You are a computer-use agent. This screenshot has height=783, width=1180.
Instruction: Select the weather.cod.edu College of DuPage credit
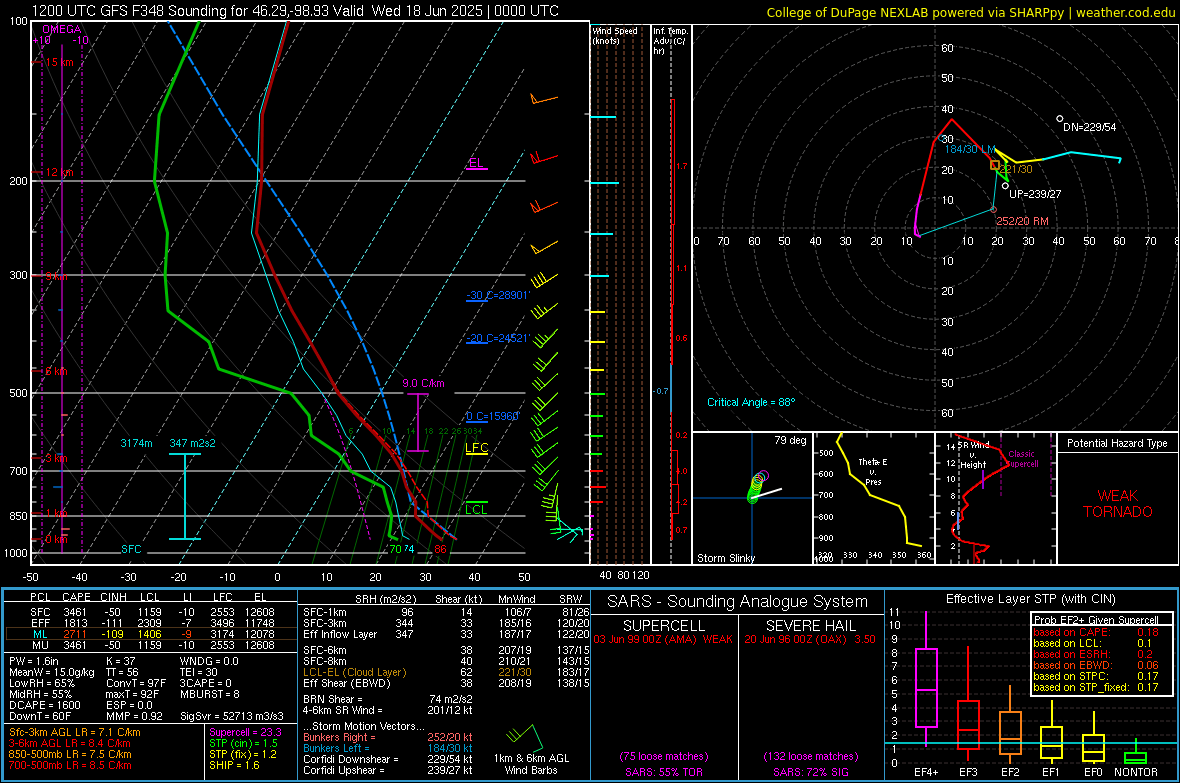[971, 13]
